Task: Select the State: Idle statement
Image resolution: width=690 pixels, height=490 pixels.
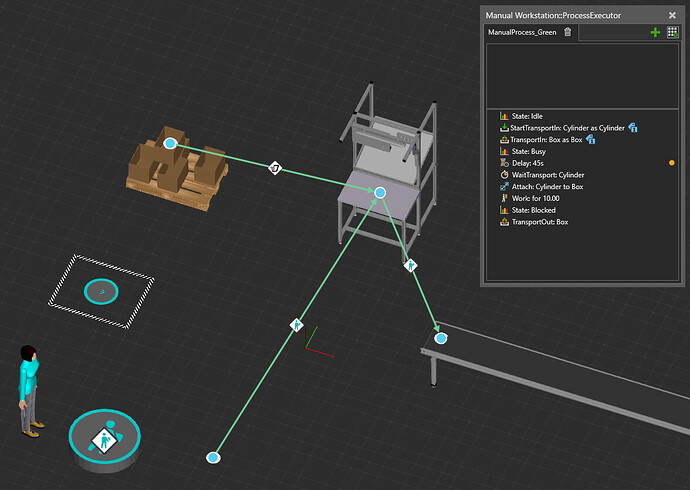Action: (x=527, y=116)
